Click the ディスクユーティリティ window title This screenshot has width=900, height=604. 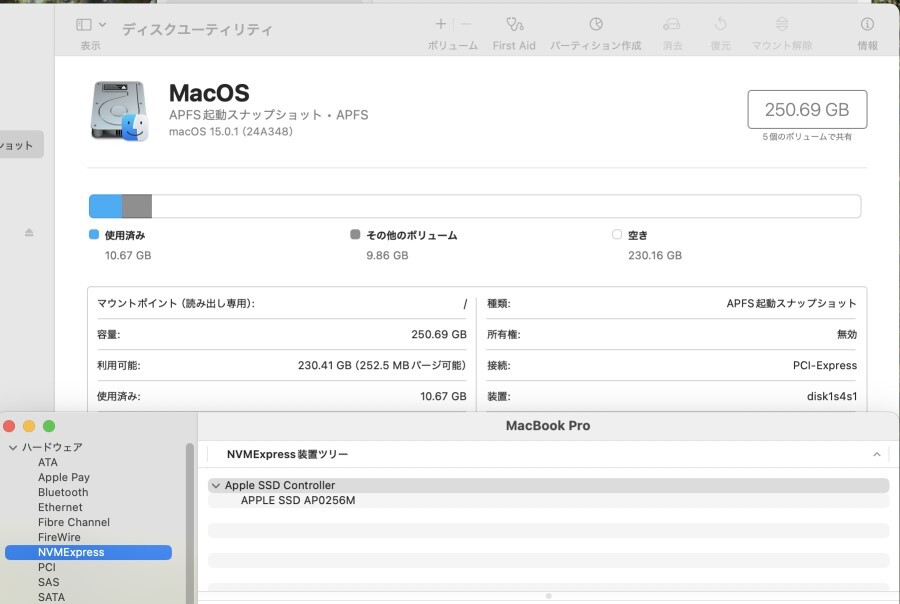(197, 29)
